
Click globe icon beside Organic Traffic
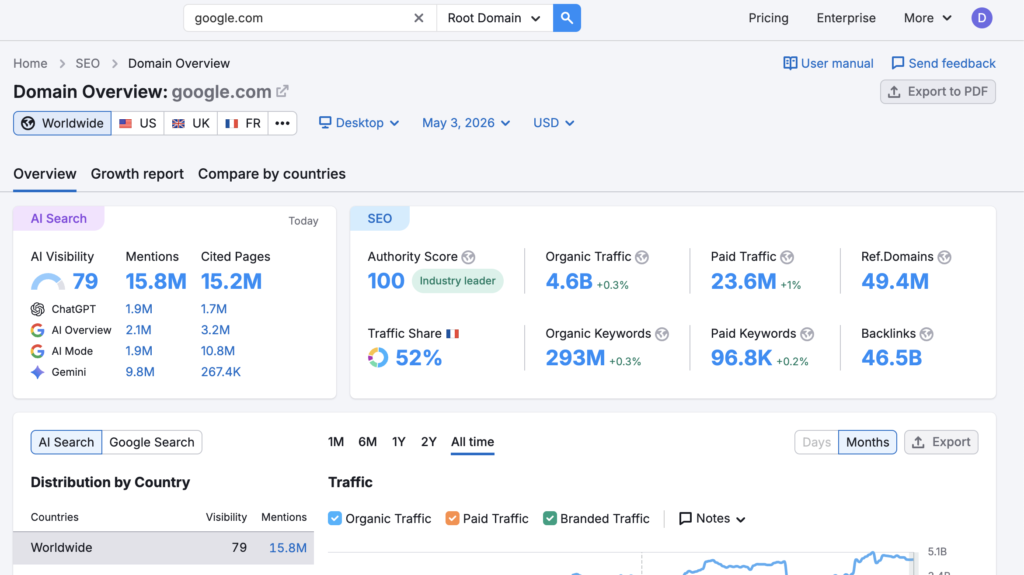pyautogui.click(x=642, y=257)
